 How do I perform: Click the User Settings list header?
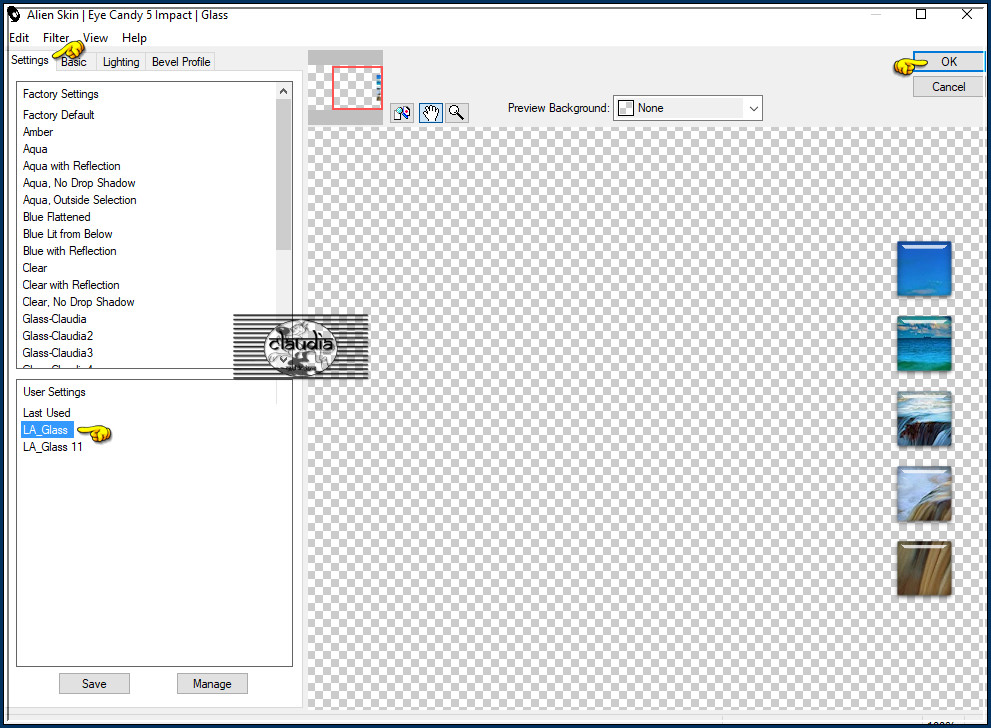point(54,392)
